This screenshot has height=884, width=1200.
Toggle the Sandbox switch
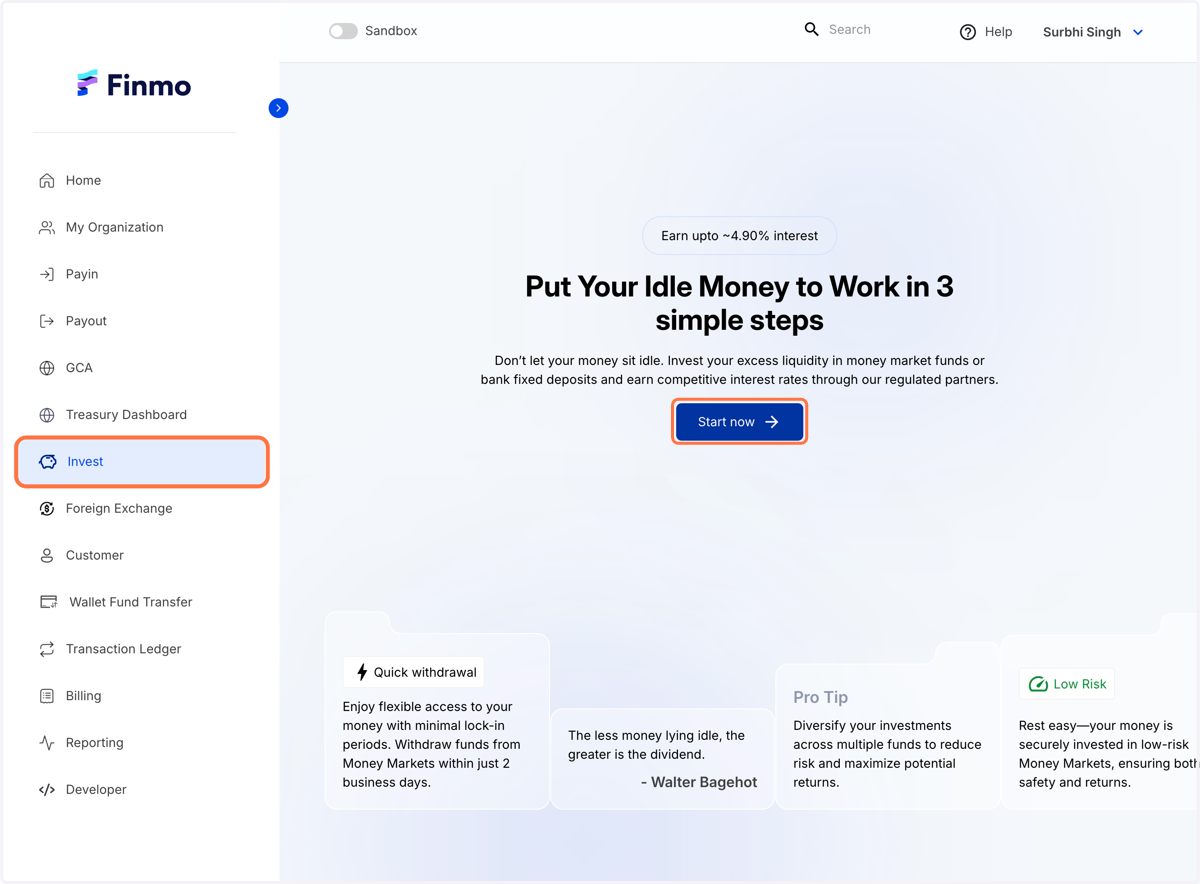[x=343, y=31]
